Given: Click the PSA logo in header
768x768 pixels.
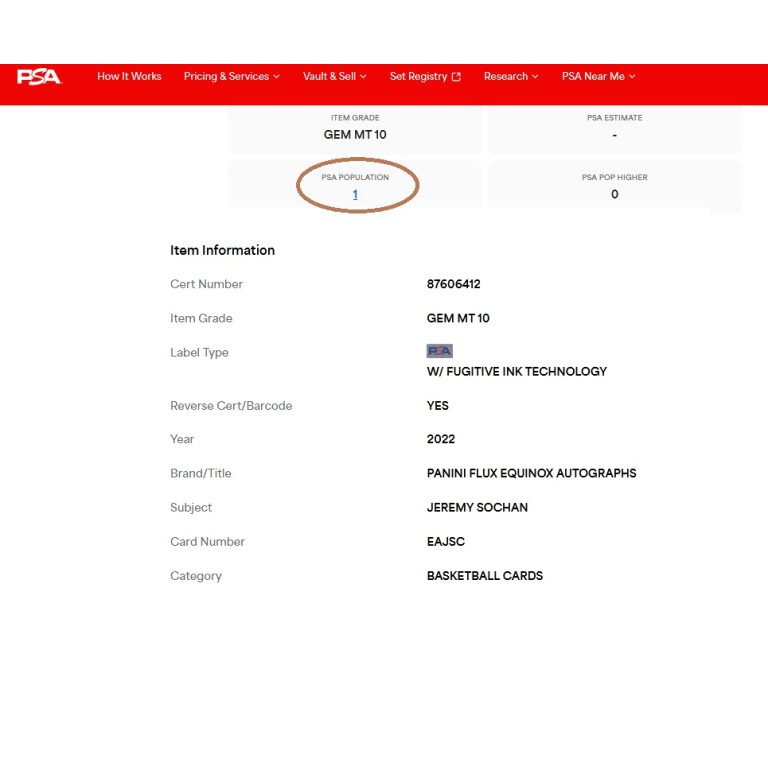Looking at the screenshot, I should tap(39, 76).
